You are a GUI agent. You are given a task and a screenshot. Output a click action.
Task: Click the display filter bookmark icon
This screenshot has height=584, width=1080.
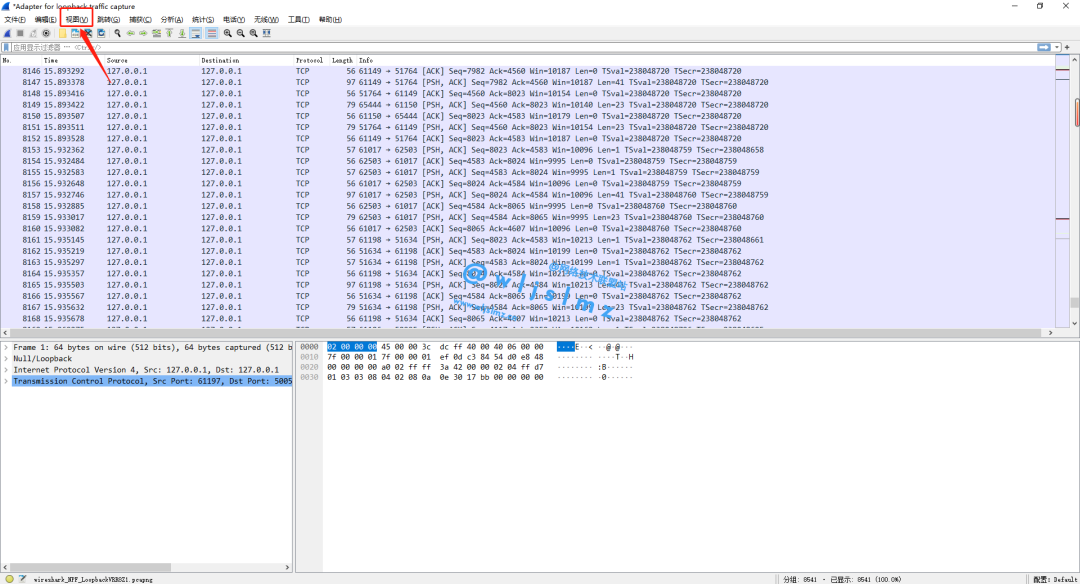pos(6,48)
